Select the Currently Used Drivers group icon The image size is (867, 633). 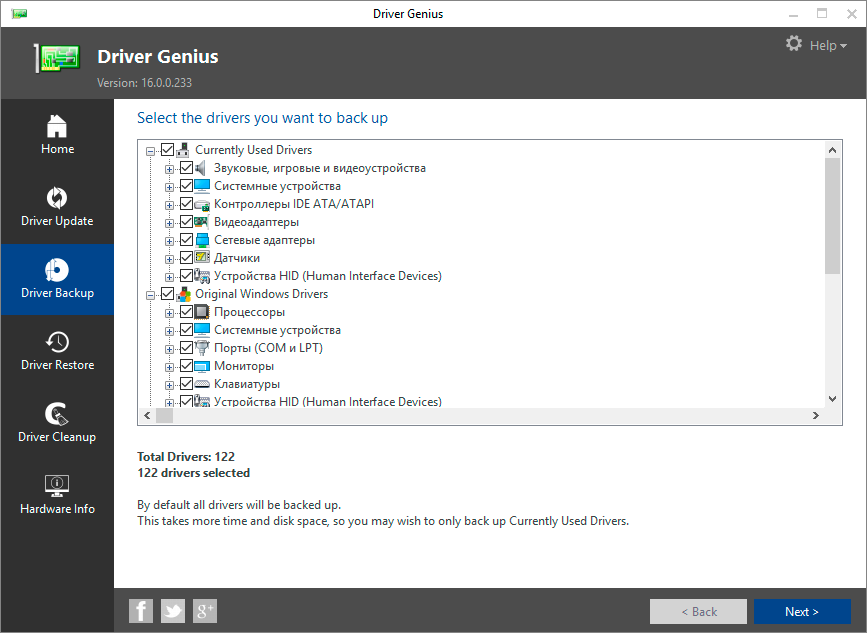click(x=184, y=150)
